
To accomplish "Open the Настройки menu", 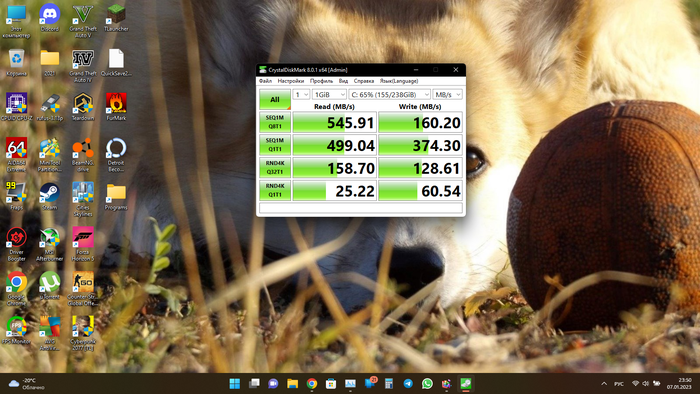I will (291, 81).
